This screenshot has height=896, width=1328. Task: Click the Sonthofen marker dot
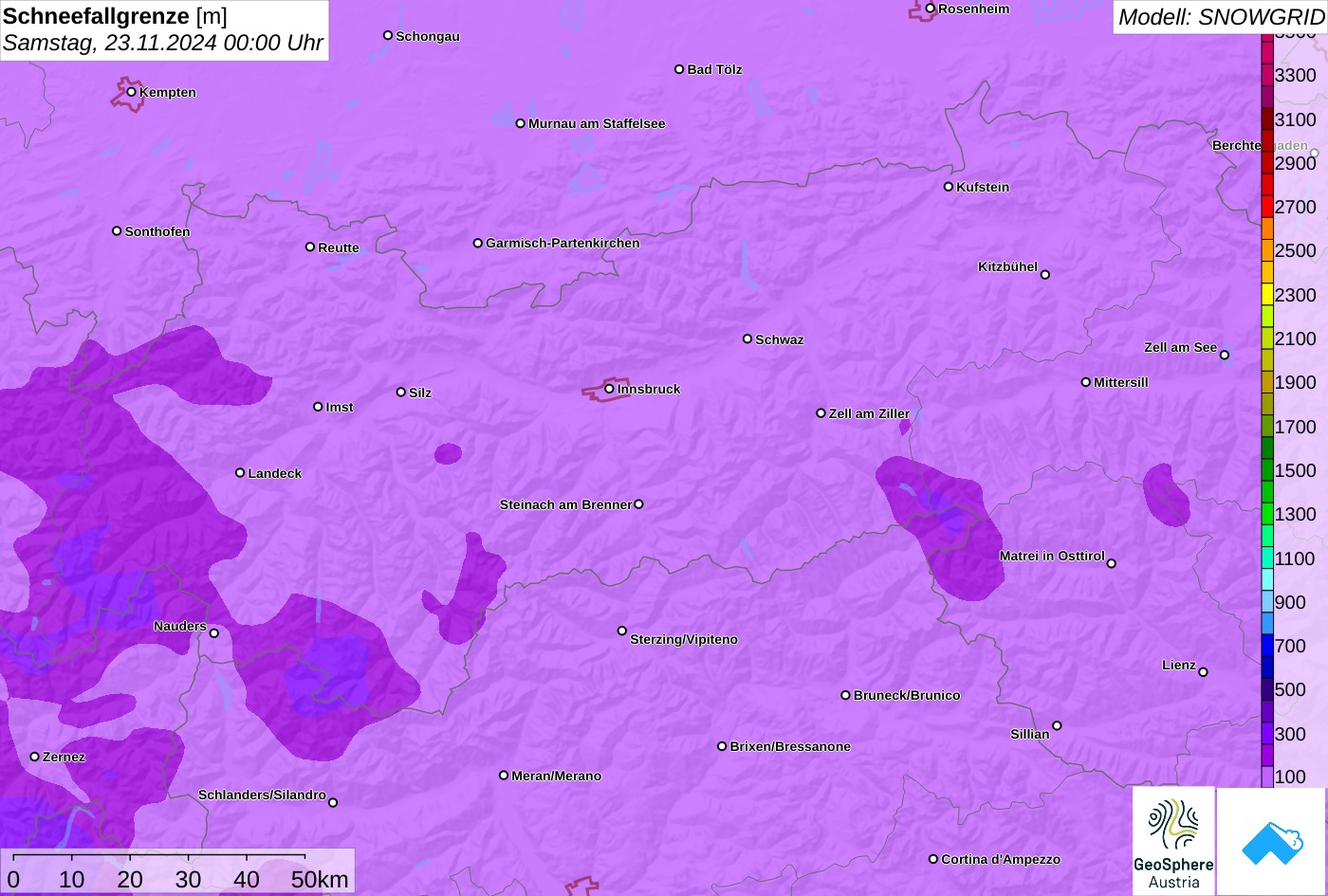pos(118,231)
